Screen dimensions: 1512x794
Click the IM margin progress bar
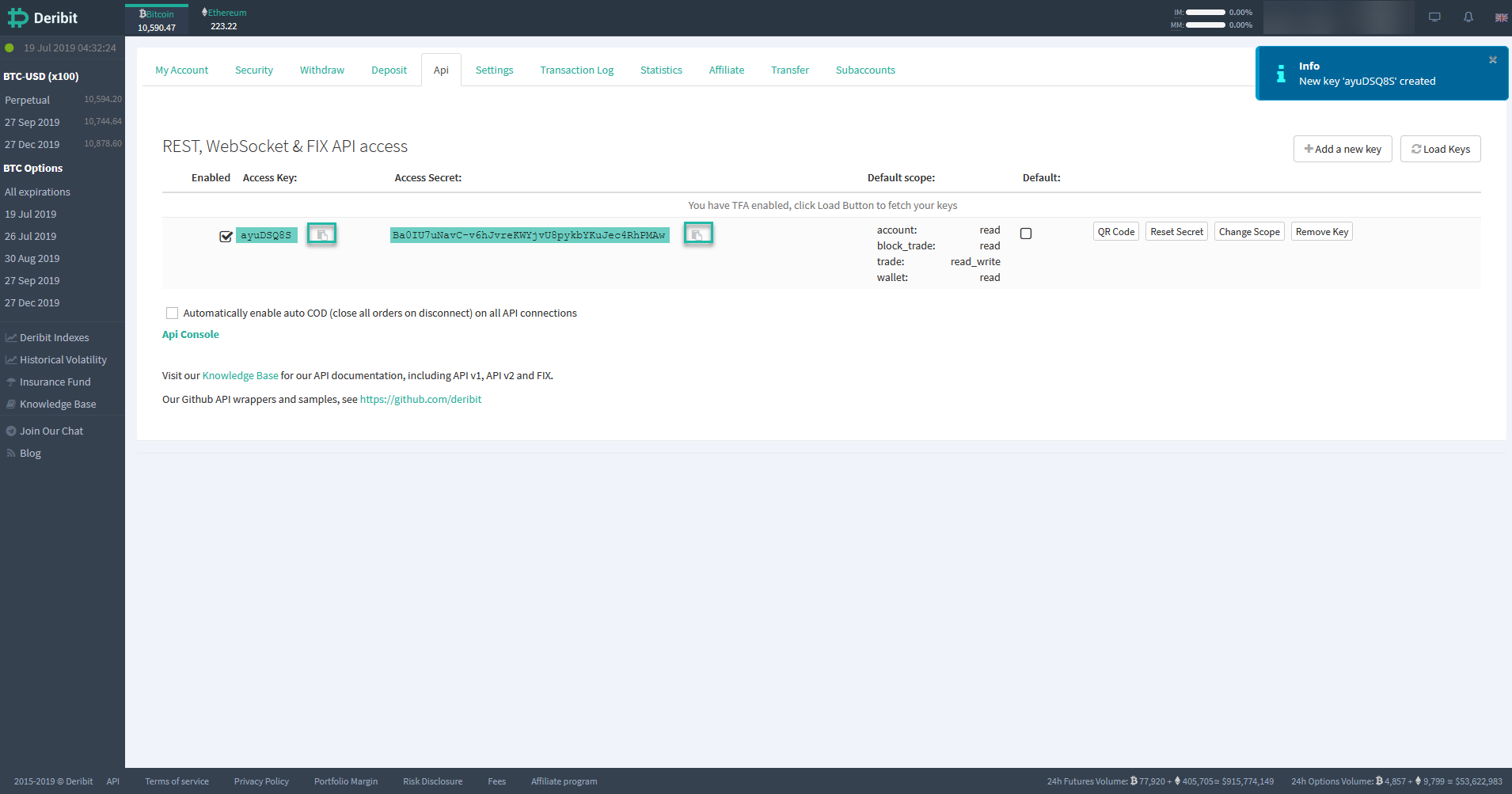(1206, 12)
